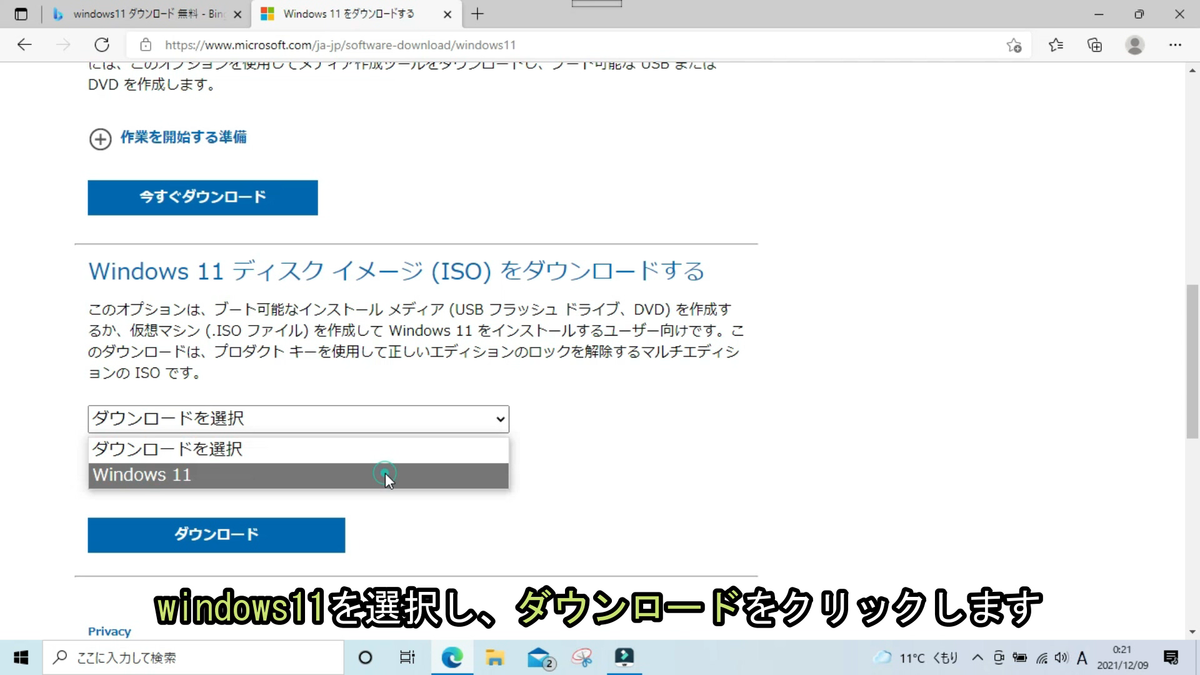View site information lock icon
This screenshot has width=1200, height=675.
point(146,45)
